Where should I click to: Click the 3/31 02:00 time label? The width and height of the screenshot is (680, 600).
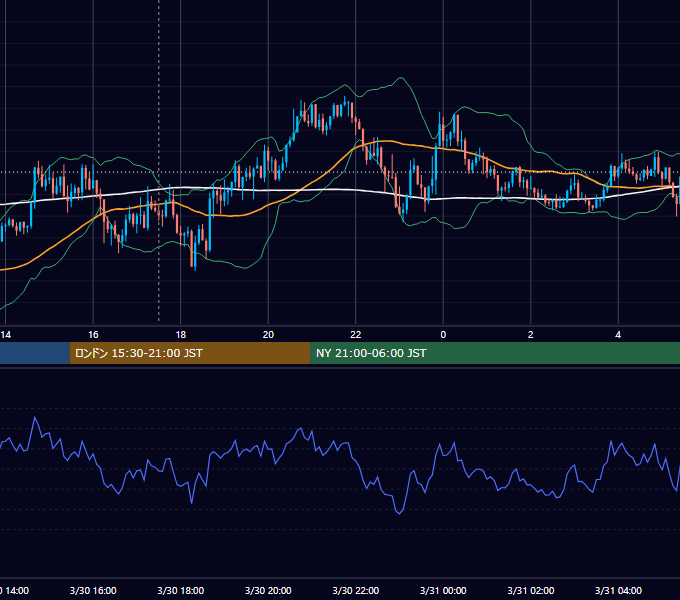click(531, 590)
